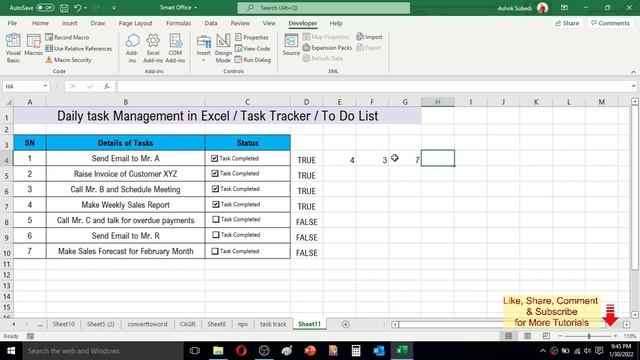Switch to Page Break Preview in status bar
The image size is (640, 360).
click(546, 336)
